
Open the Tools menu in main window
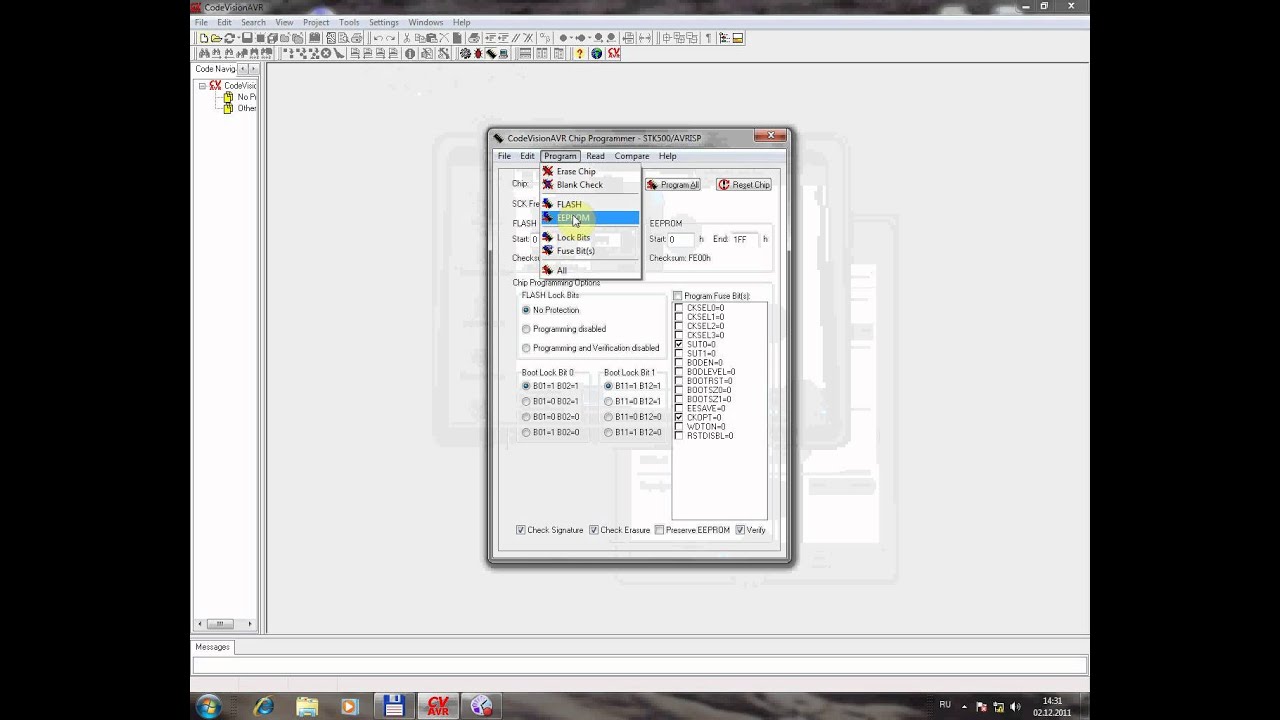[x=349, y=22]
